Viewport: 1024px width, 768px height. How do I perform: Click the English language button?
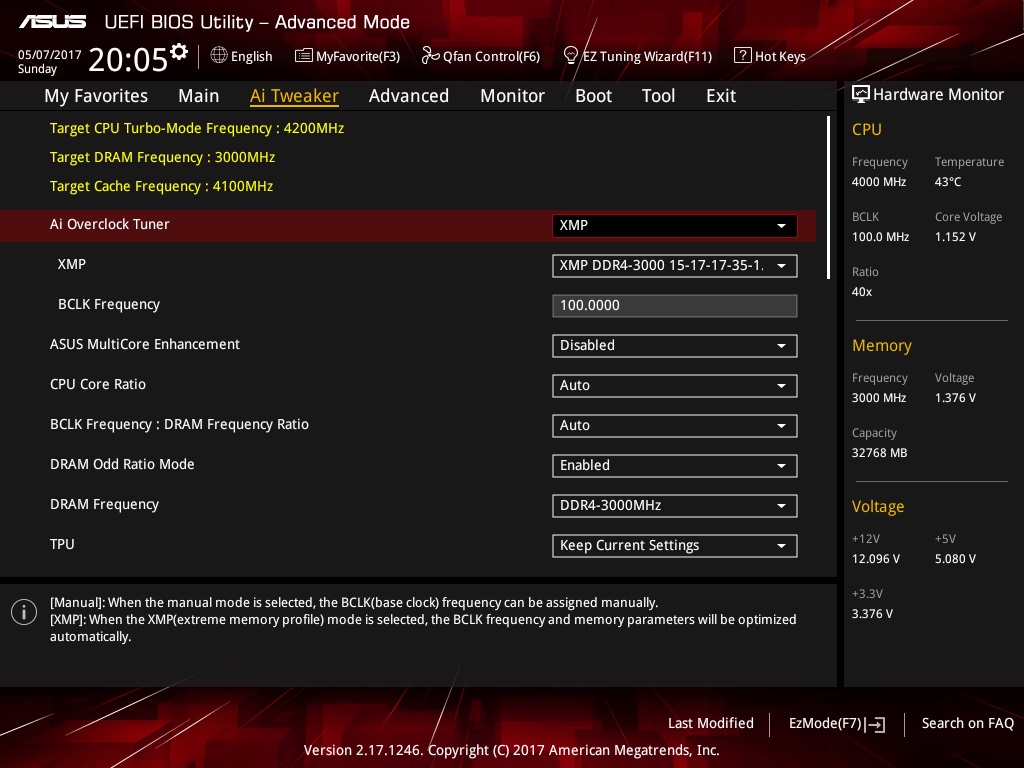242,56
